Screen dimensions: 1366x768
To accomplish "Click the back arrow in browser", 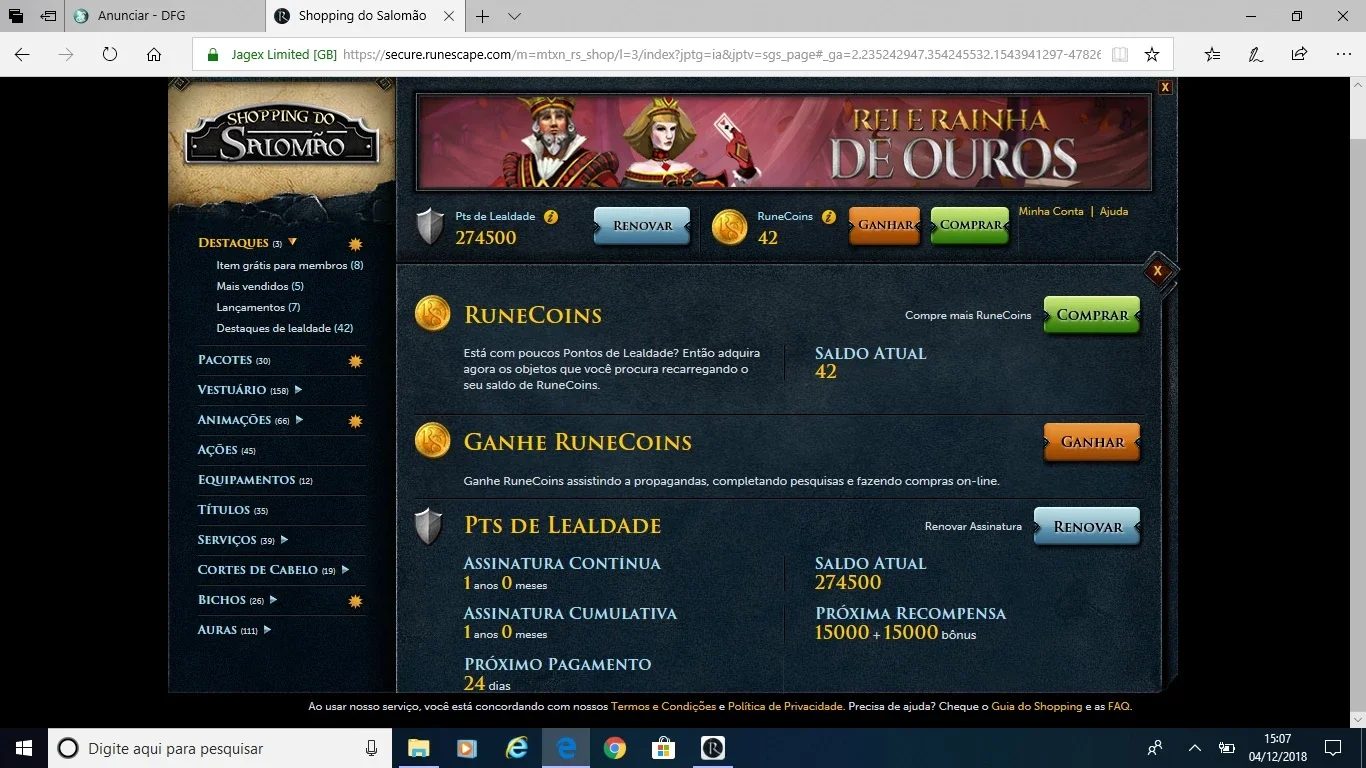I will coord(22,54).
